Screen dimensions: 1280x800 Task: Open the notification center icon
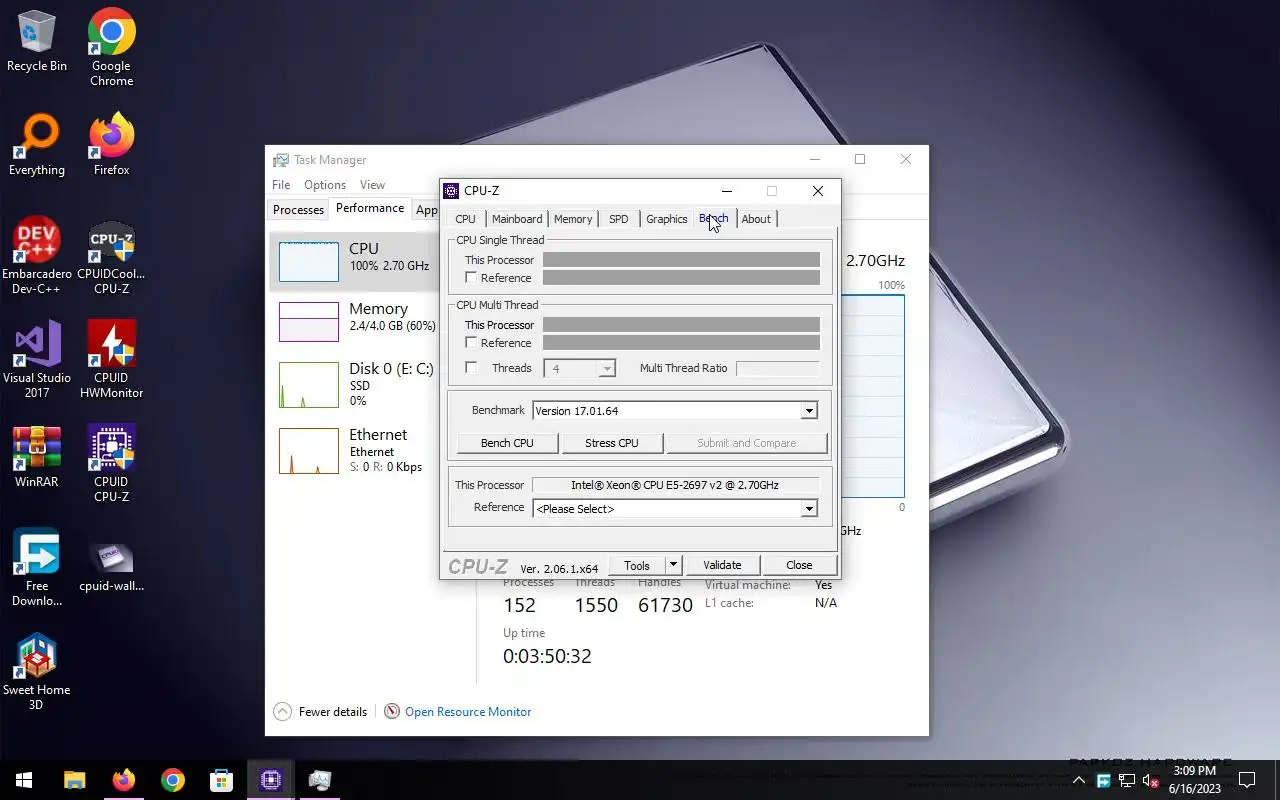[1247, 780]
